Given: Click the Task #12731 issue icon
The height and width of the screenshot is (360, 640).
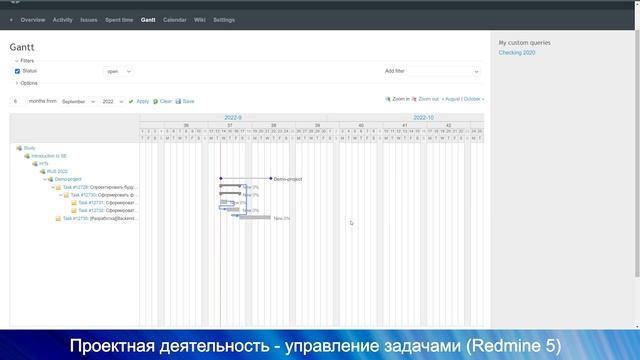Looking at the screenshot, I should [74, 203].
